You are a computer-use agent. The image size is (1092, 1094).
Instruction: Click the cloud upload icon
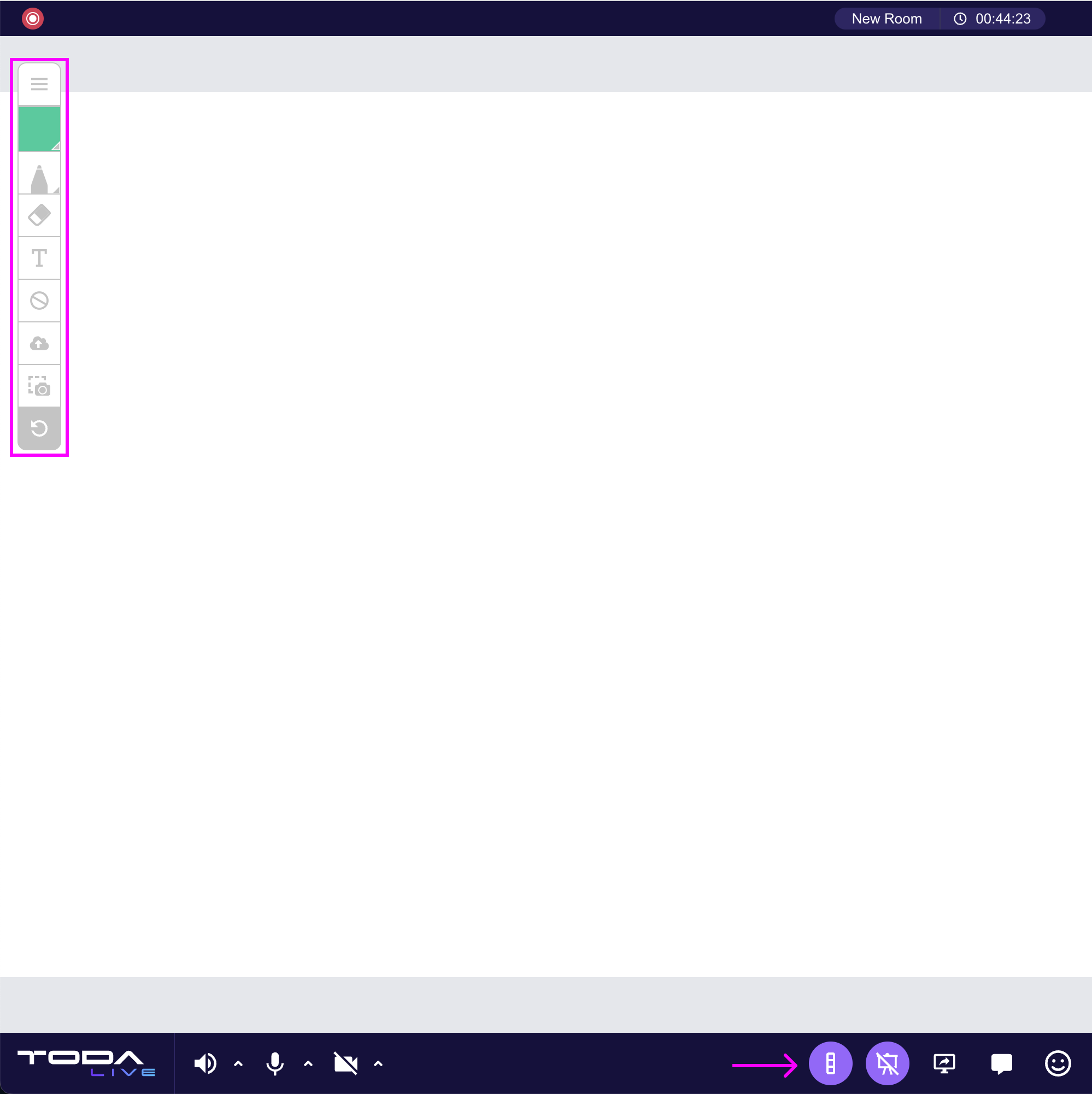point(39,343)
